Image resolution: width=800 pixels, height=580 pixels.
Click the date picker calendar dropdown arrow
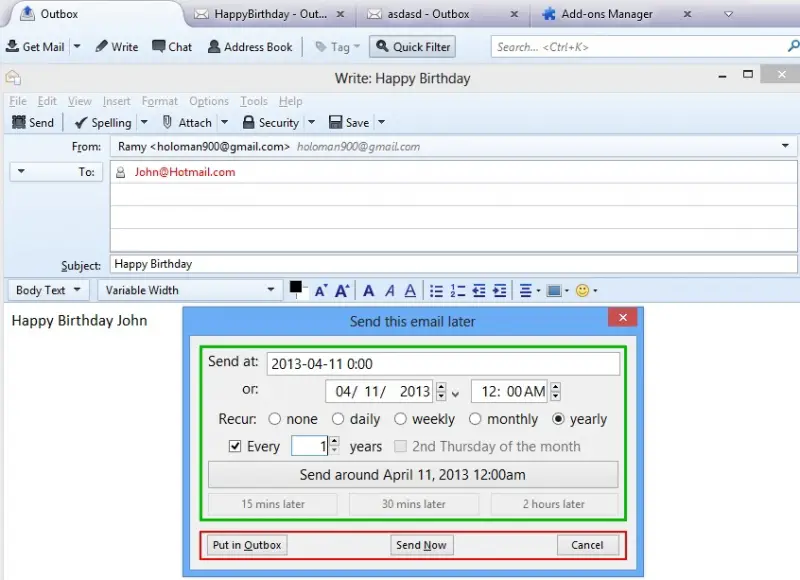(455, 393)
